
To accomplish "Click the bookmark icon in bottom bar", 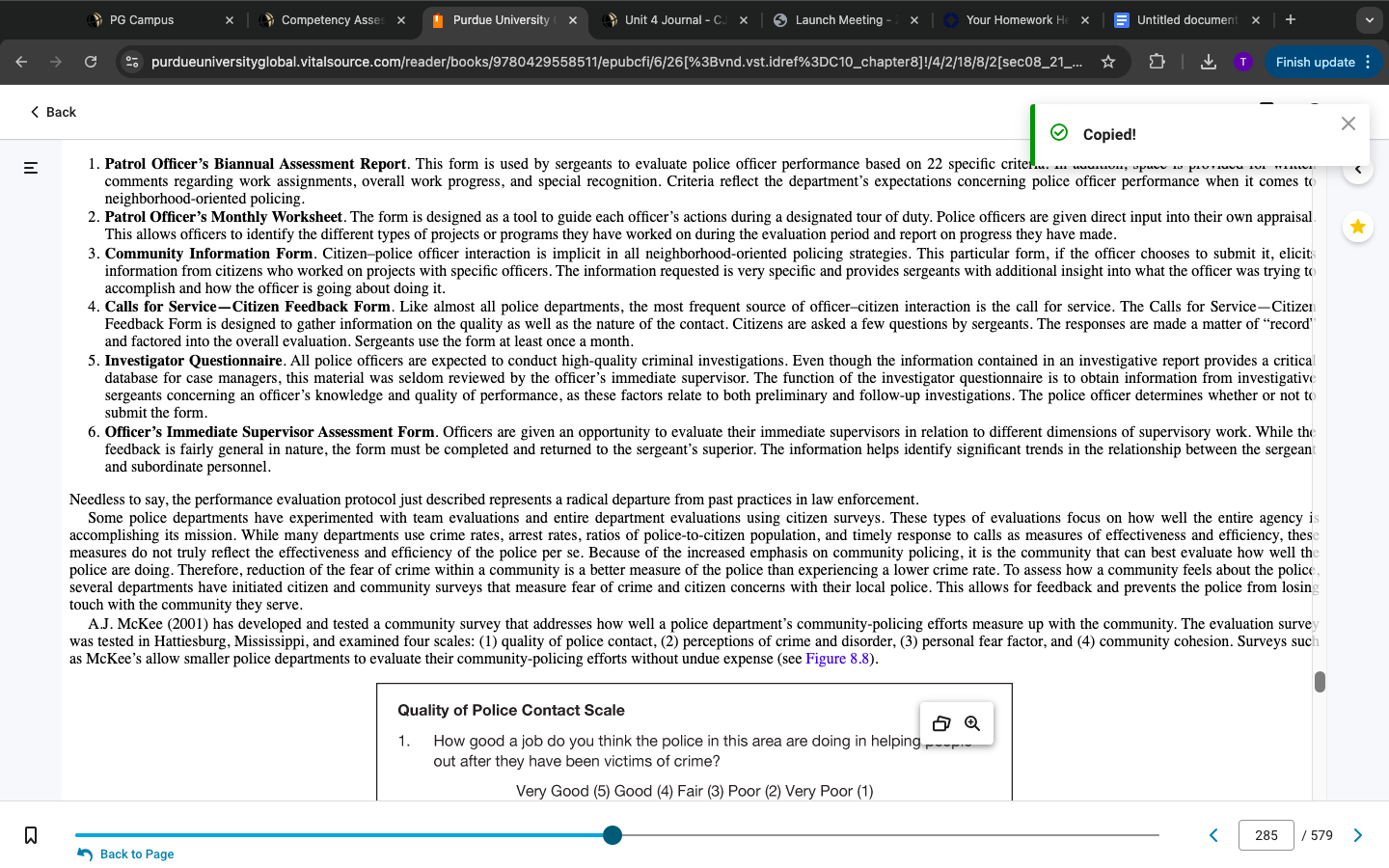I will pos(31,835).
